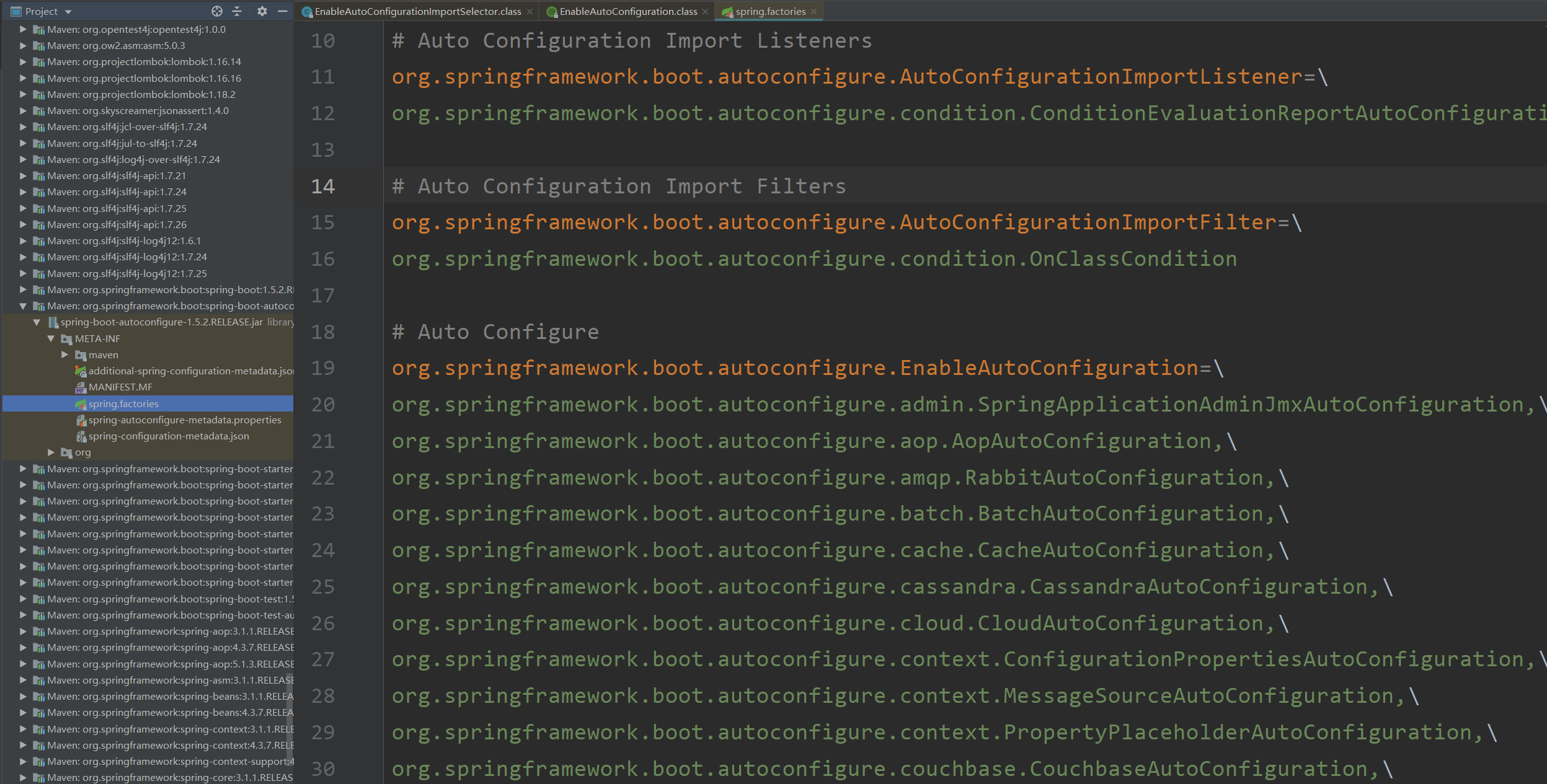Open spring-configuration-metadata.json file
The height and width of the screenshot is (784, 1547).
coord(168,436)
